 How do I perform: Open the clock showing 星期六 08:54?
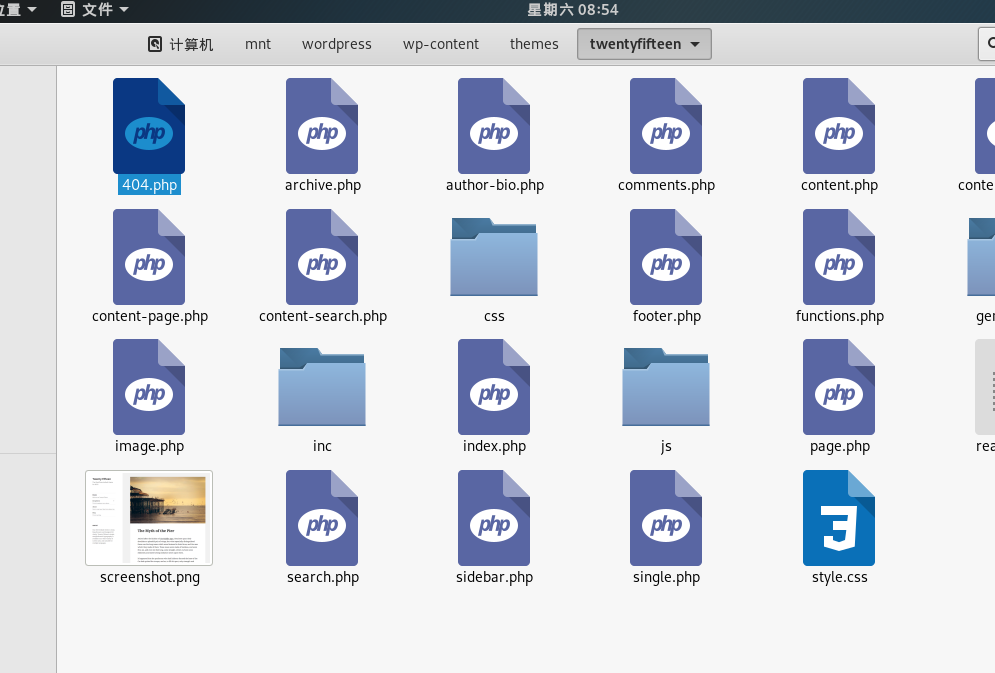(x=572, y=10)
